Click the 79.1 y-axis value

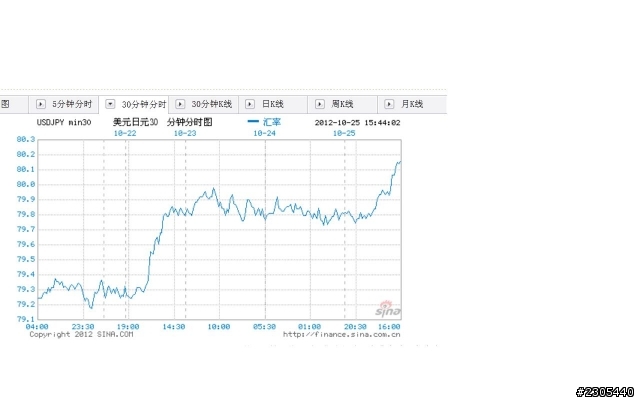pyautogui.click(x=26, y=319)
